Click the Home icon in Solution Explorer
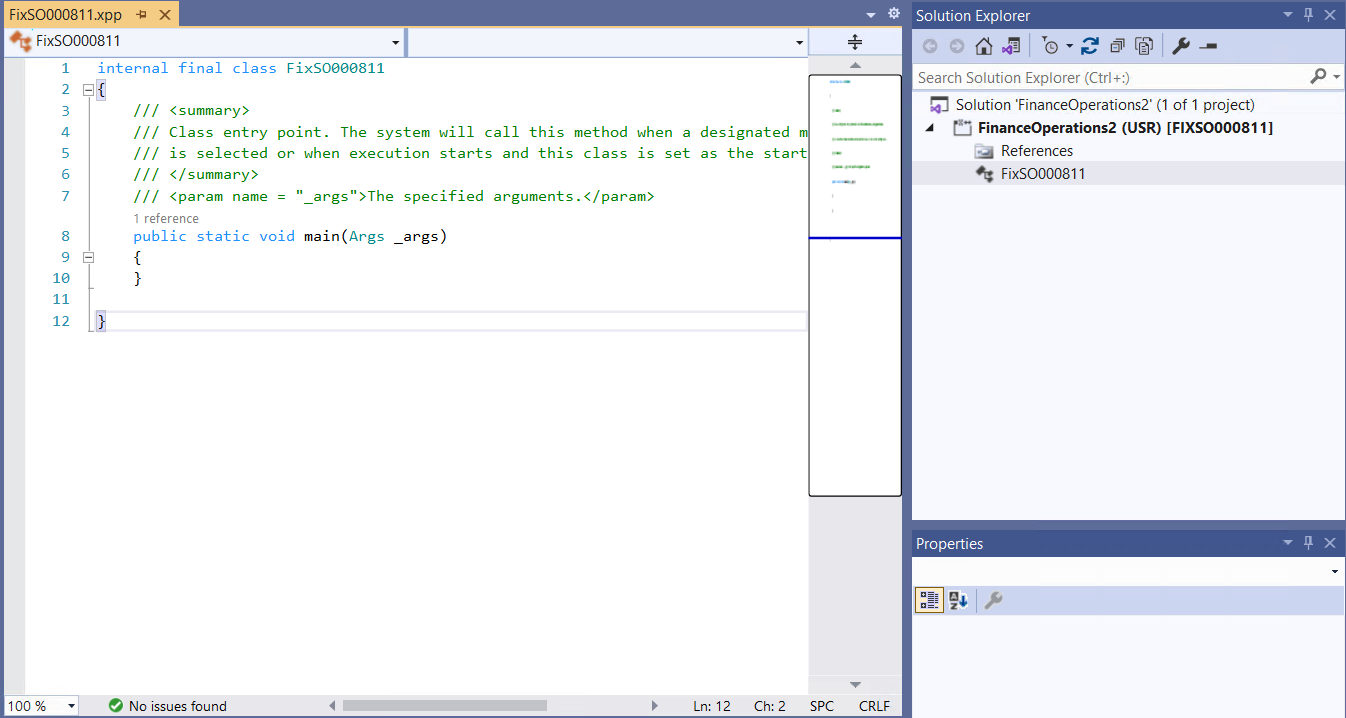The width and height of the screenshot is (1346, 718). point(984,46)
